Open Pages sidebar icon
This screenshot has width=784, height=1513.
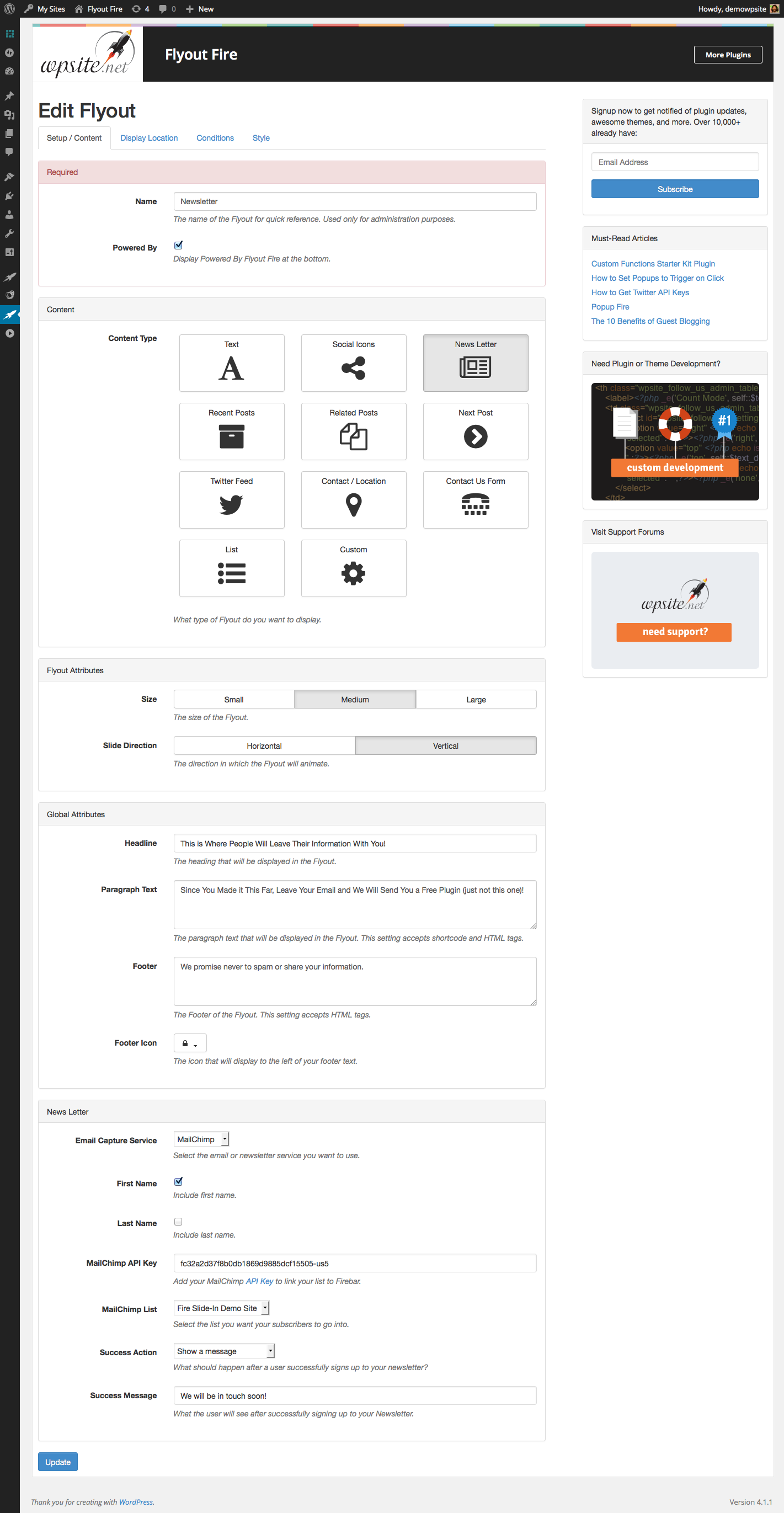point(9,134)
